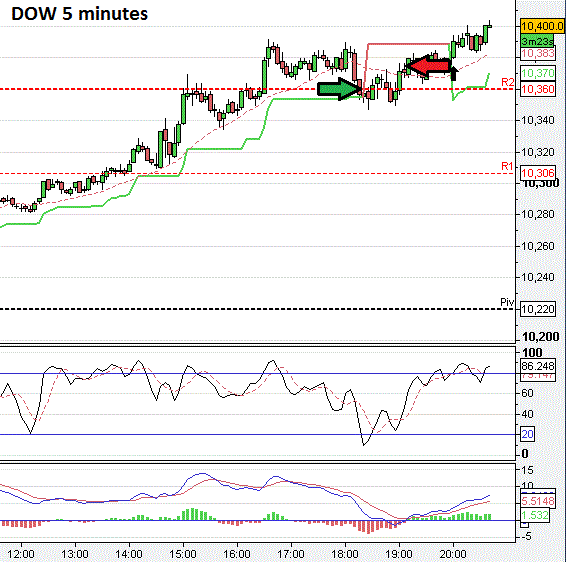Screen dimensions: 566x562
Task: Click the -5 level on MACD axis
Action: (x=527, y=536)
